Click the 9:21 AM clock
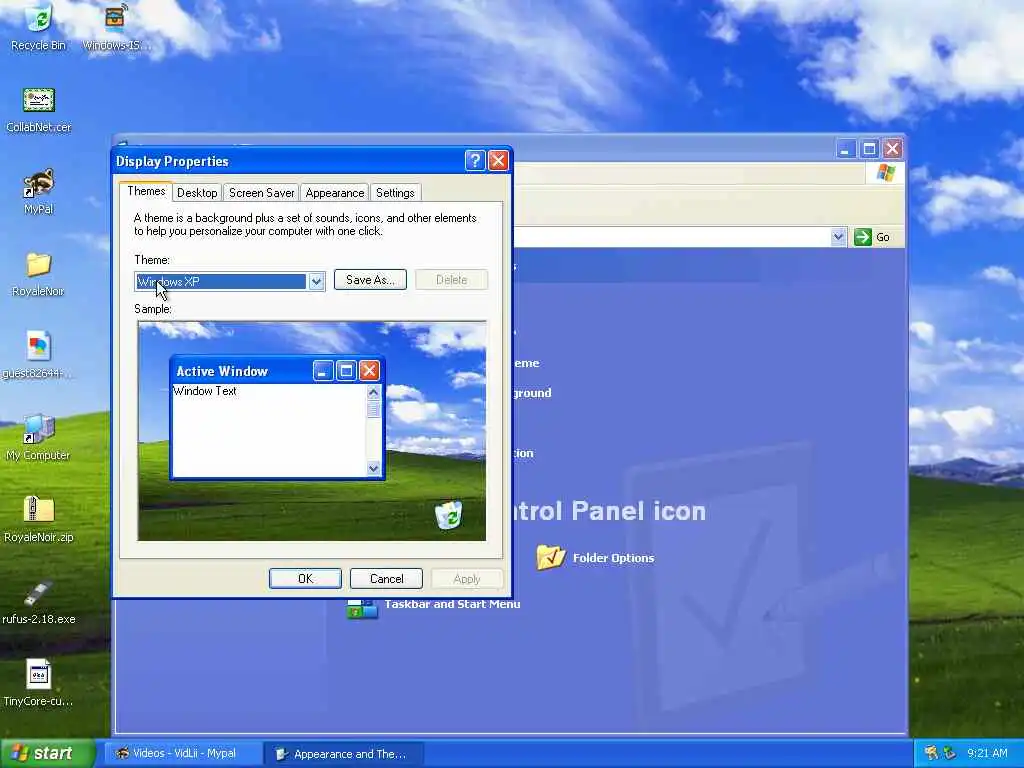Image resolution: width=1024 pixels, height=768 pixels. click(x=987, y=753)
